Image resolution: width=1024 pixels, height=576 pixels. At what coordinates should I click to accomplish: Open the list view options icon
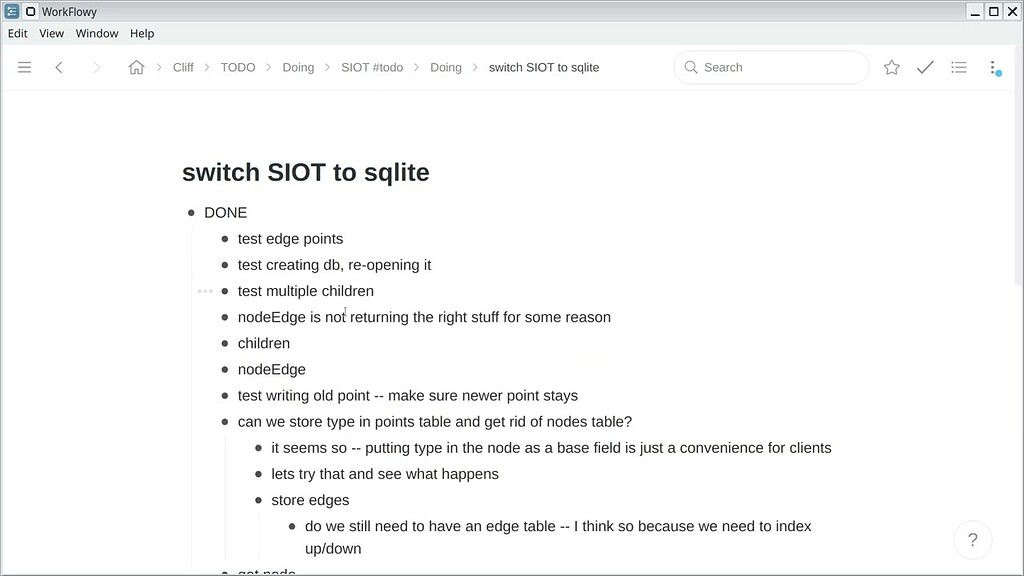[959, 67]
